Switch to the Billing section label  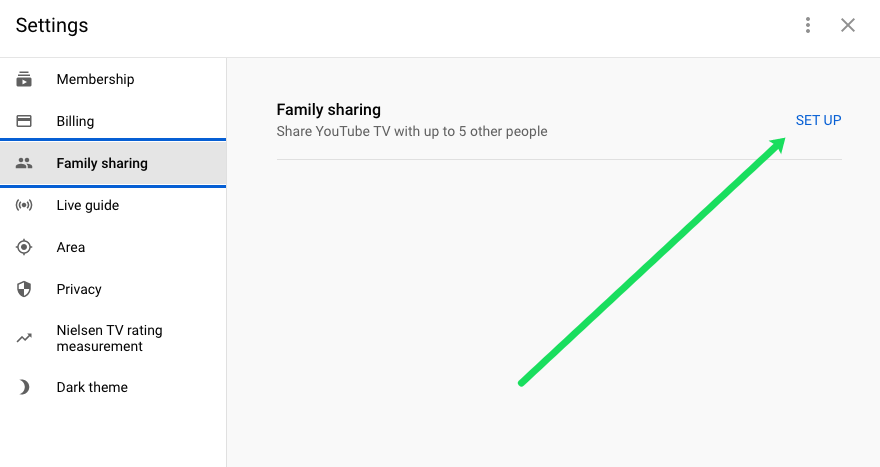click(75, 121)
